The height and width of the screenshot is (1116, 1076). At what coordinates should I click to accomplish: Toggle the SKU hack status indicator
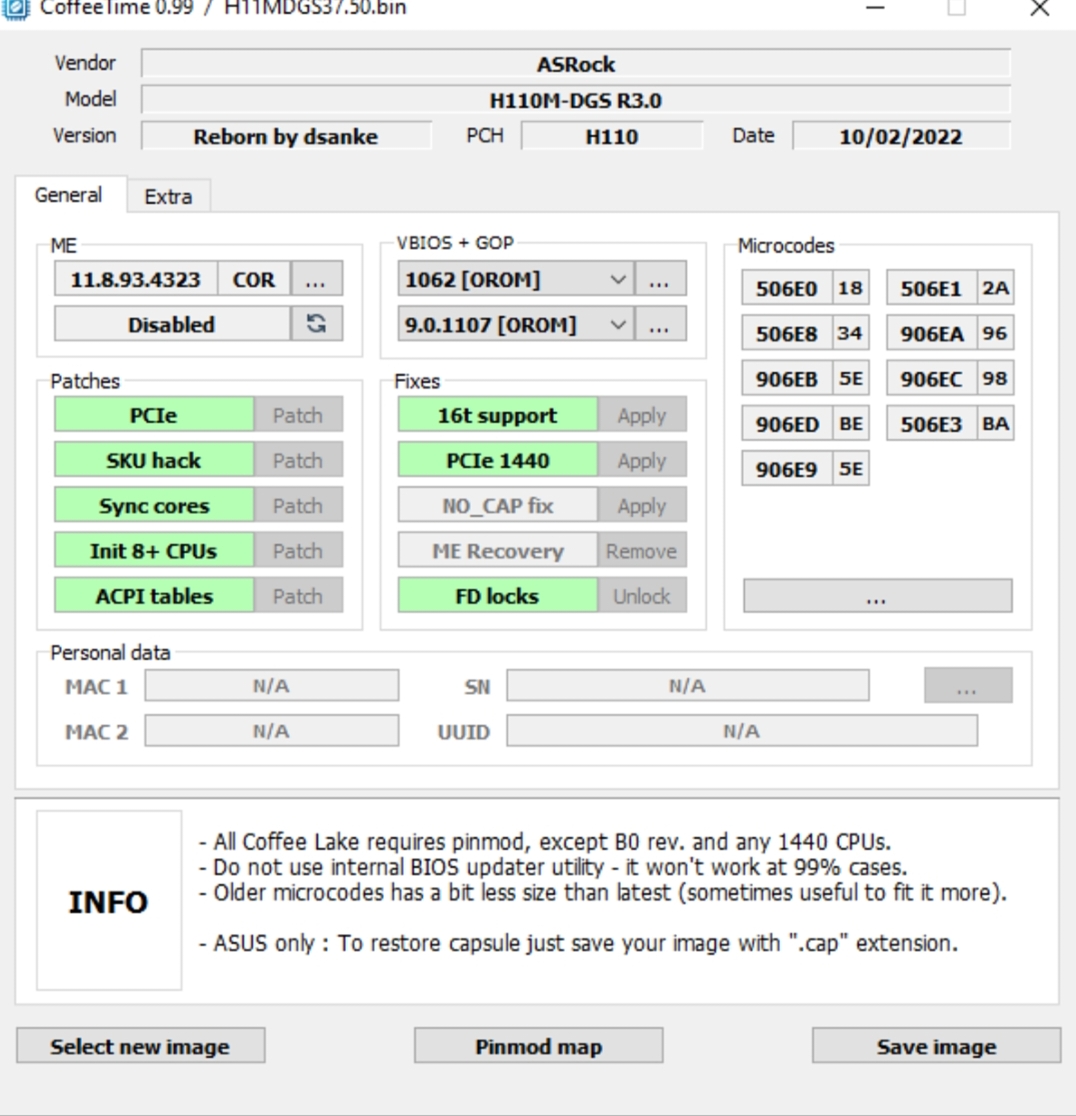[x=154, y=460]
